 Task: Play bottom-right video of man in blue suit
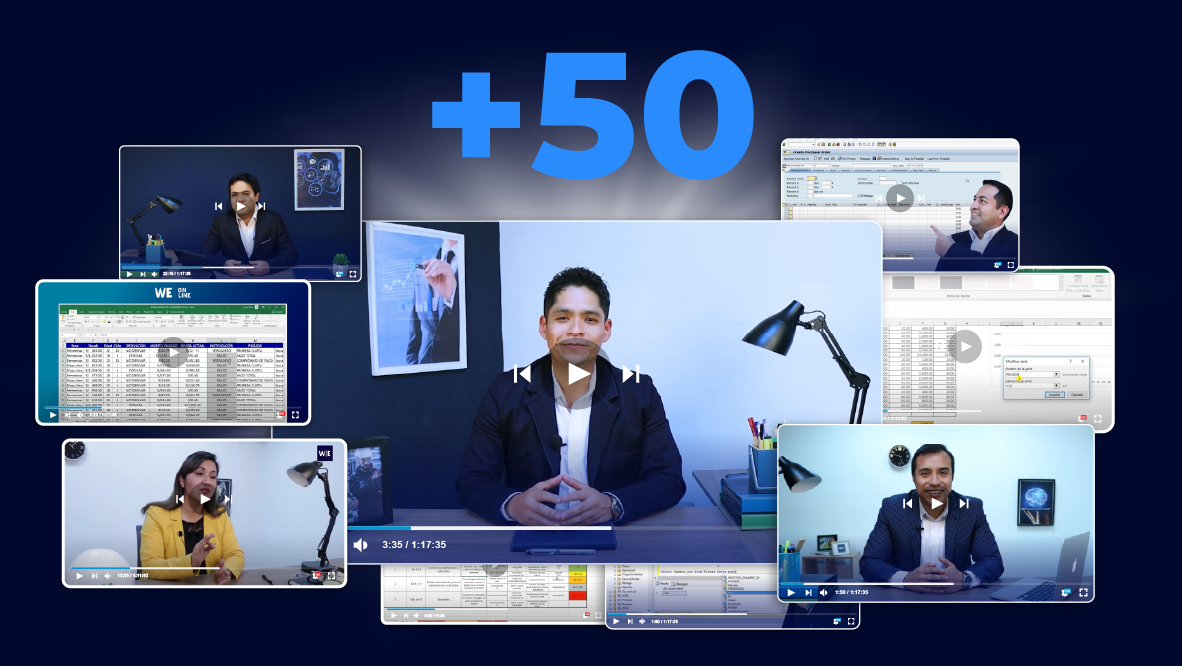pos(936,503)
